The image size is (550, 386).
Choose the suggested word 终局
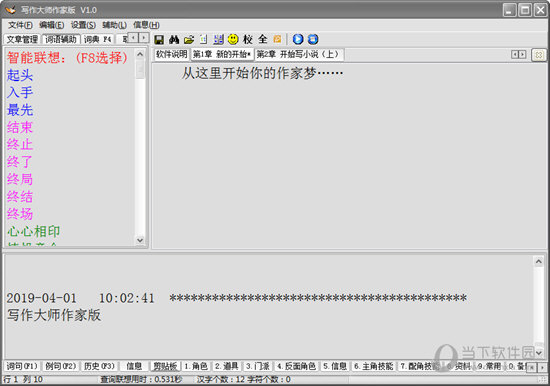(20, 179)
